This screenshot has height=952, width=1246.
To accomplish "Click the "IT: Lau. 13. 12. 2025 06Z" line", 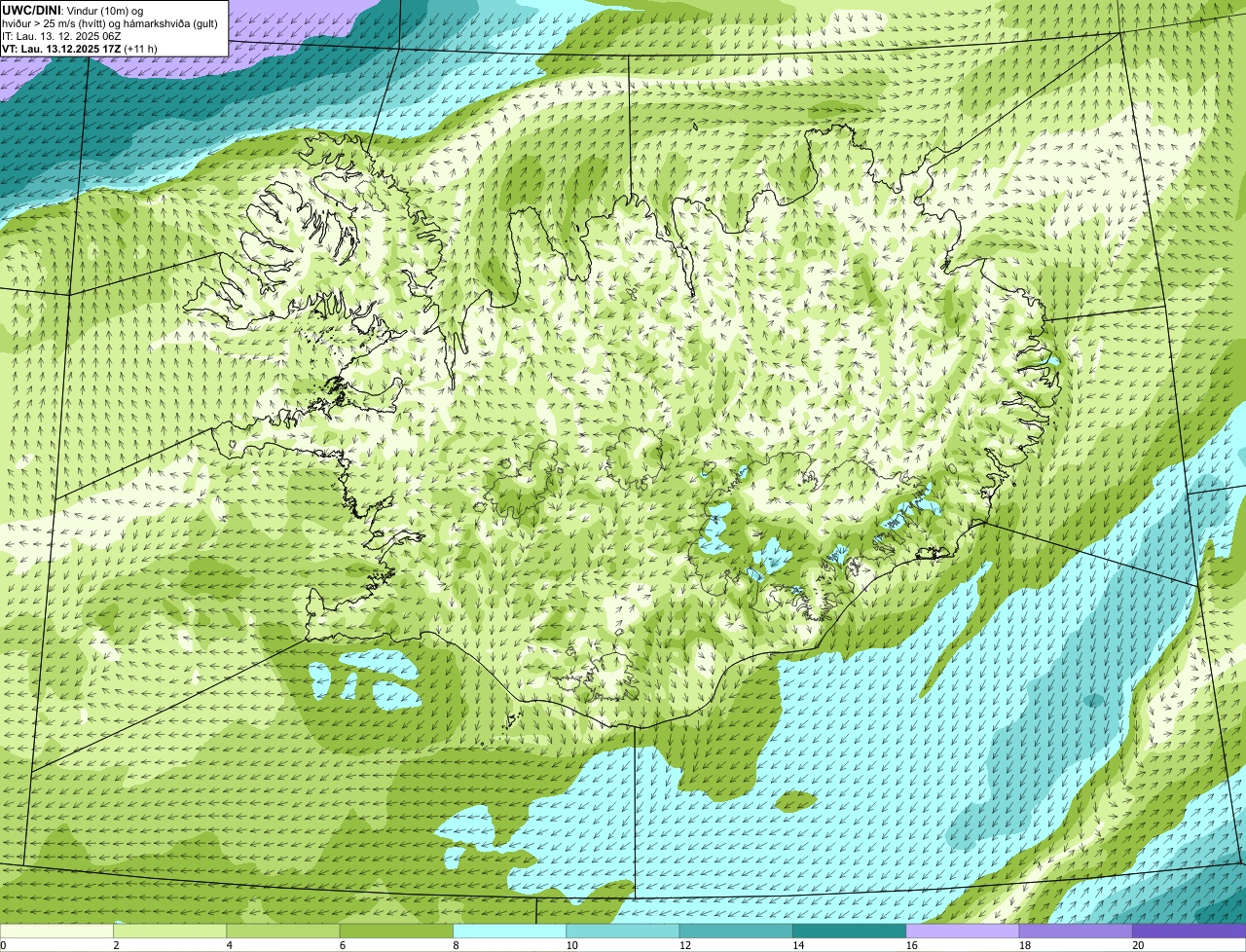I will point(60,35).
